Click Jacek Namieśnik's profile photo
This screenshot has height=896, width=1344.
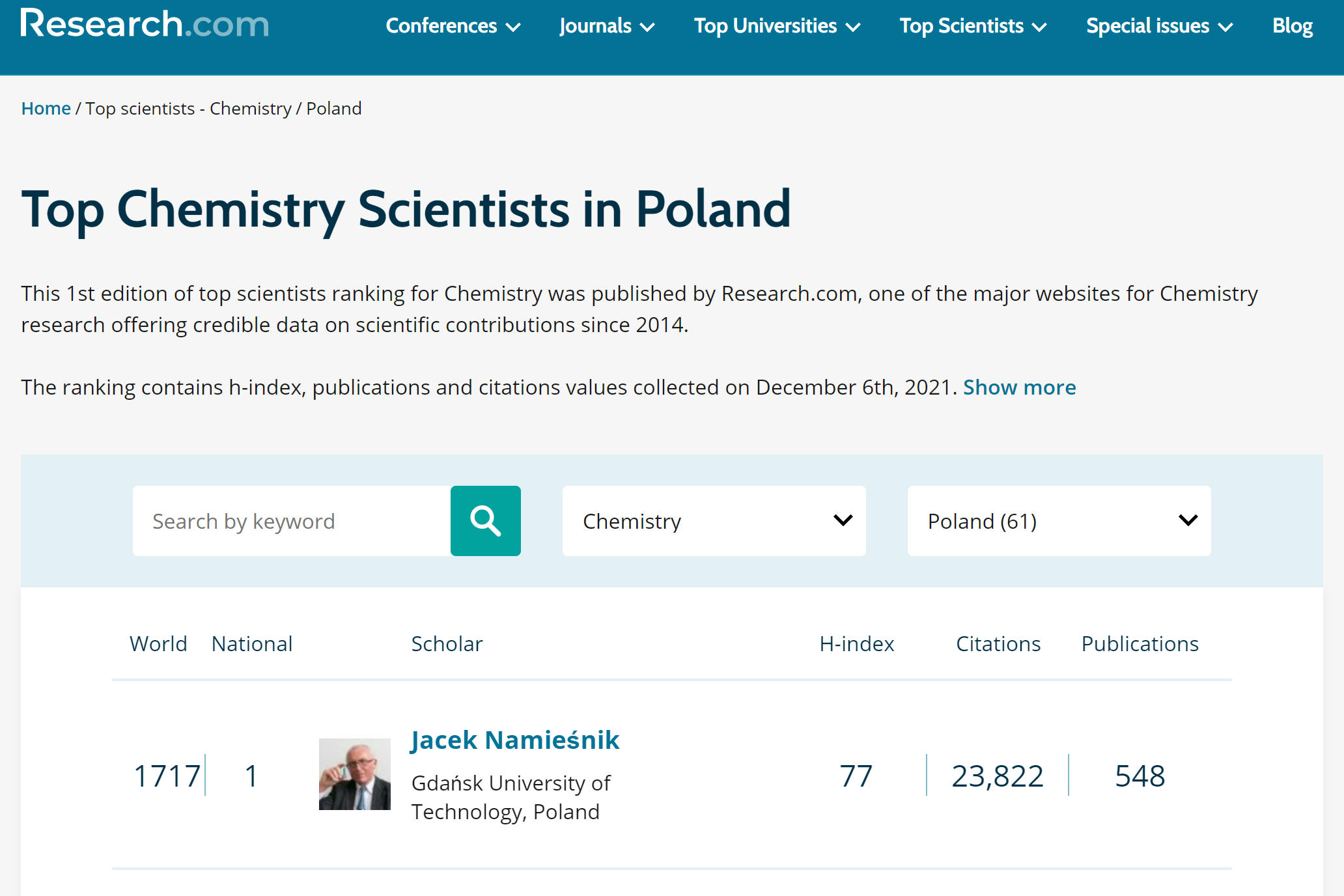(x=354, y=774)
